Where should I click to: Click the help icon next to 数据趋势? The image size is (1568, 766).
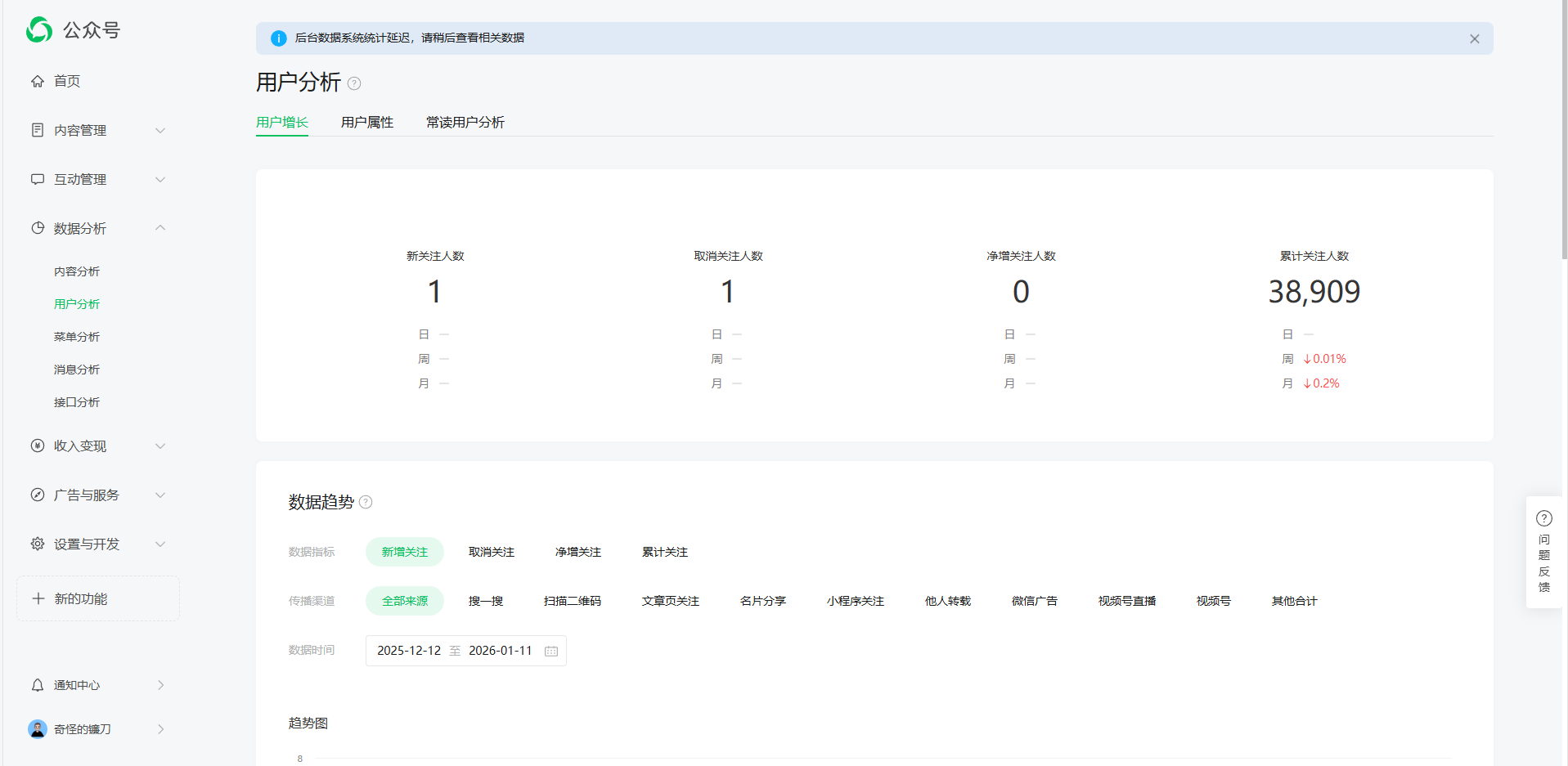[x=366, y=502]
